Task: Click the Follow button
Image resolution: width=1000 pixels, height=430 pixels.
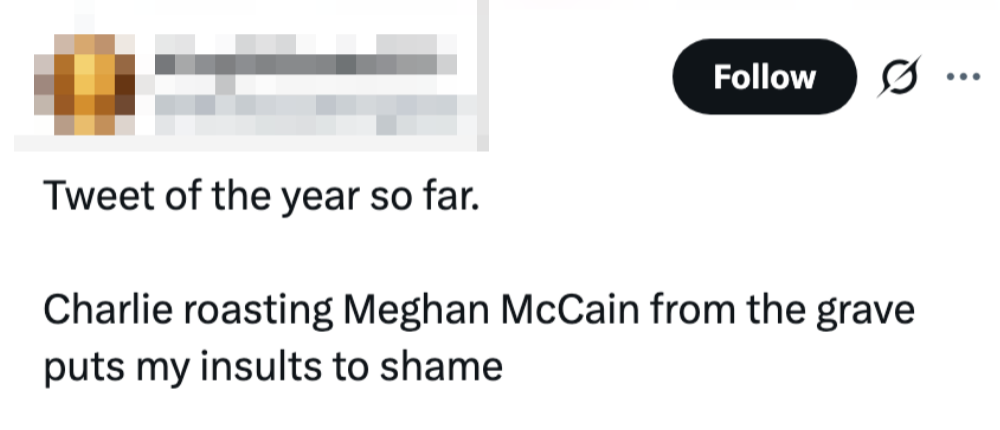Action: pyautogui.click(x=764, y=77)
